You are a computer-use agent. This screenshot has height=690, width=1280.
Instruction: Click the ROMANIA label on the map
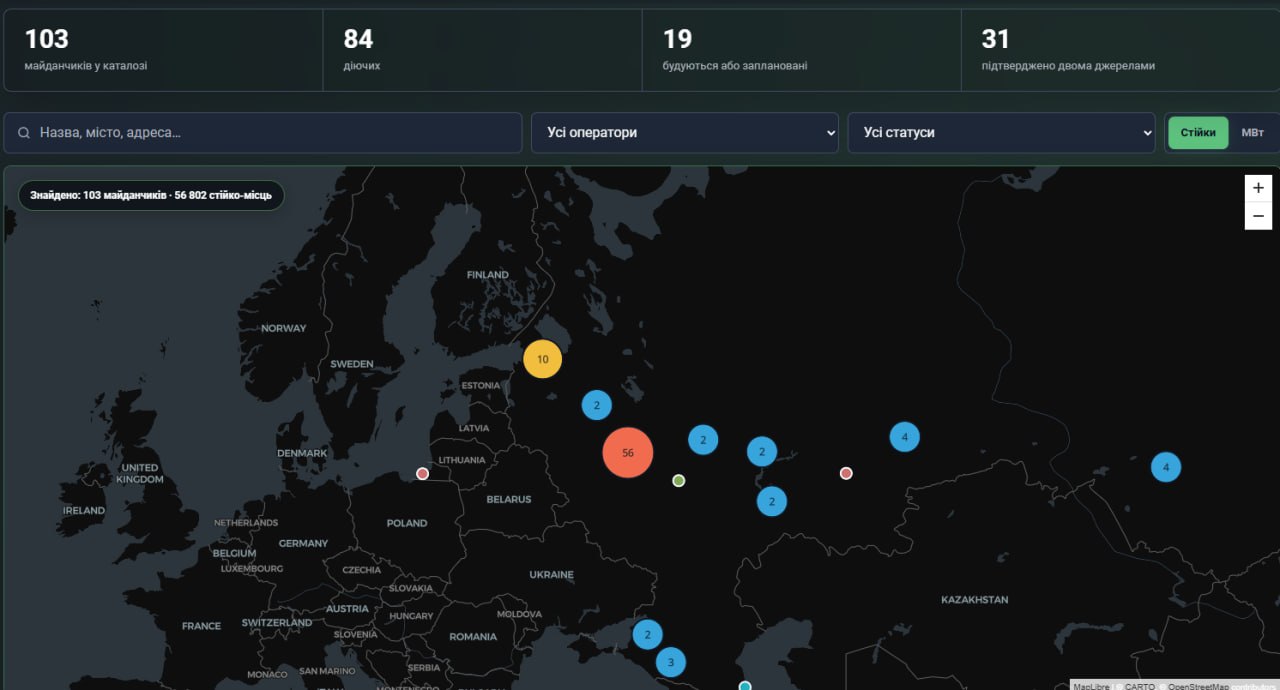(473, 637)
